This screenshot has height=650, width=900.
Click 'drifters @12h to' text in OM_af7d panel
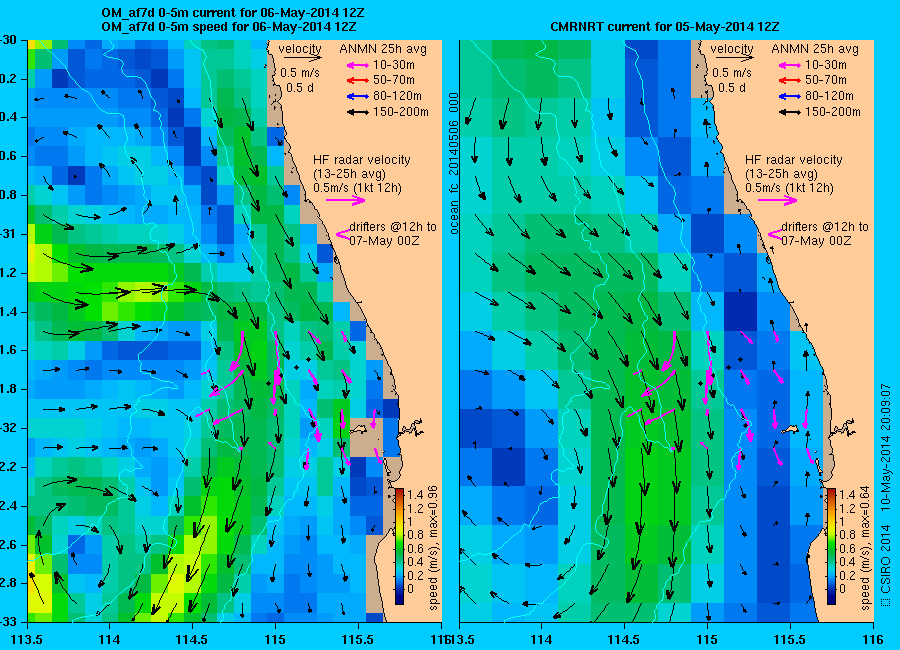[393, 227]
